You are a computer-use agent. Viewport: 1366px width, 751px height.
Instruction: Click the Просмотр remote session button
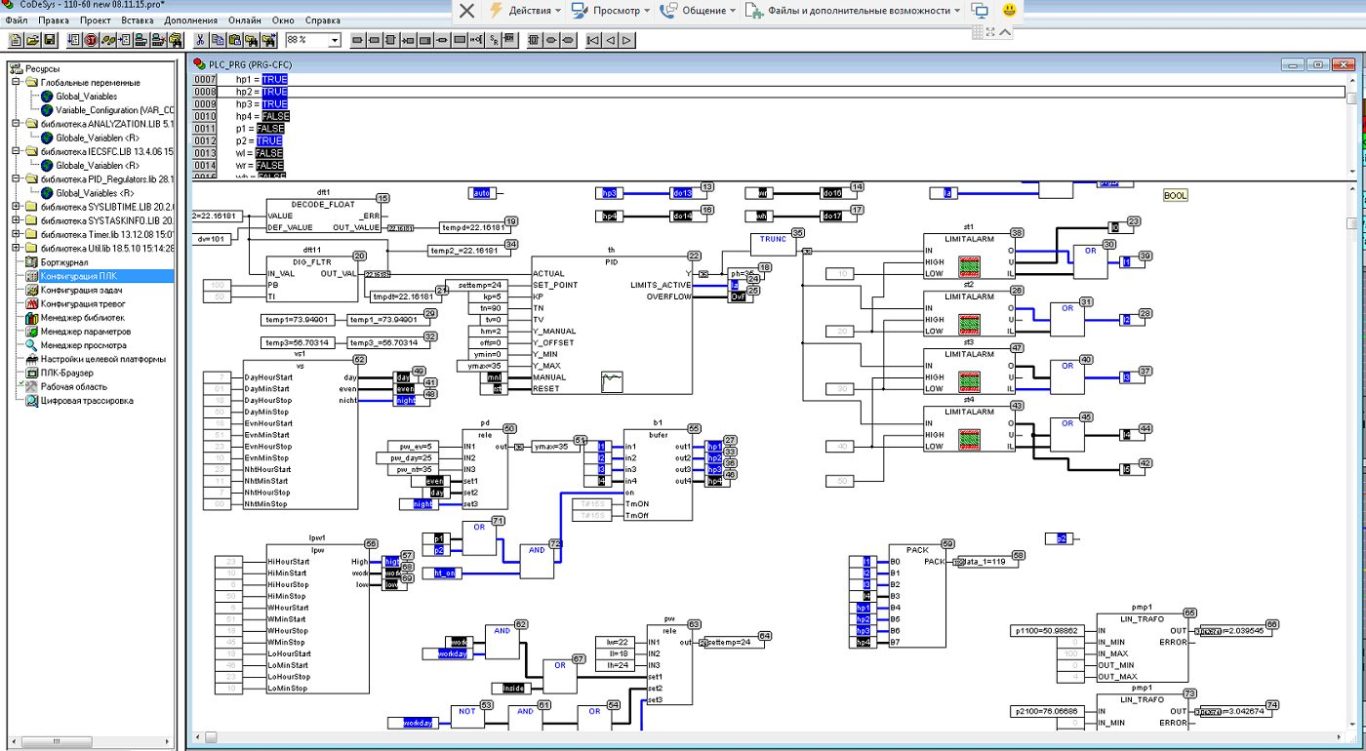coord(610,11)
